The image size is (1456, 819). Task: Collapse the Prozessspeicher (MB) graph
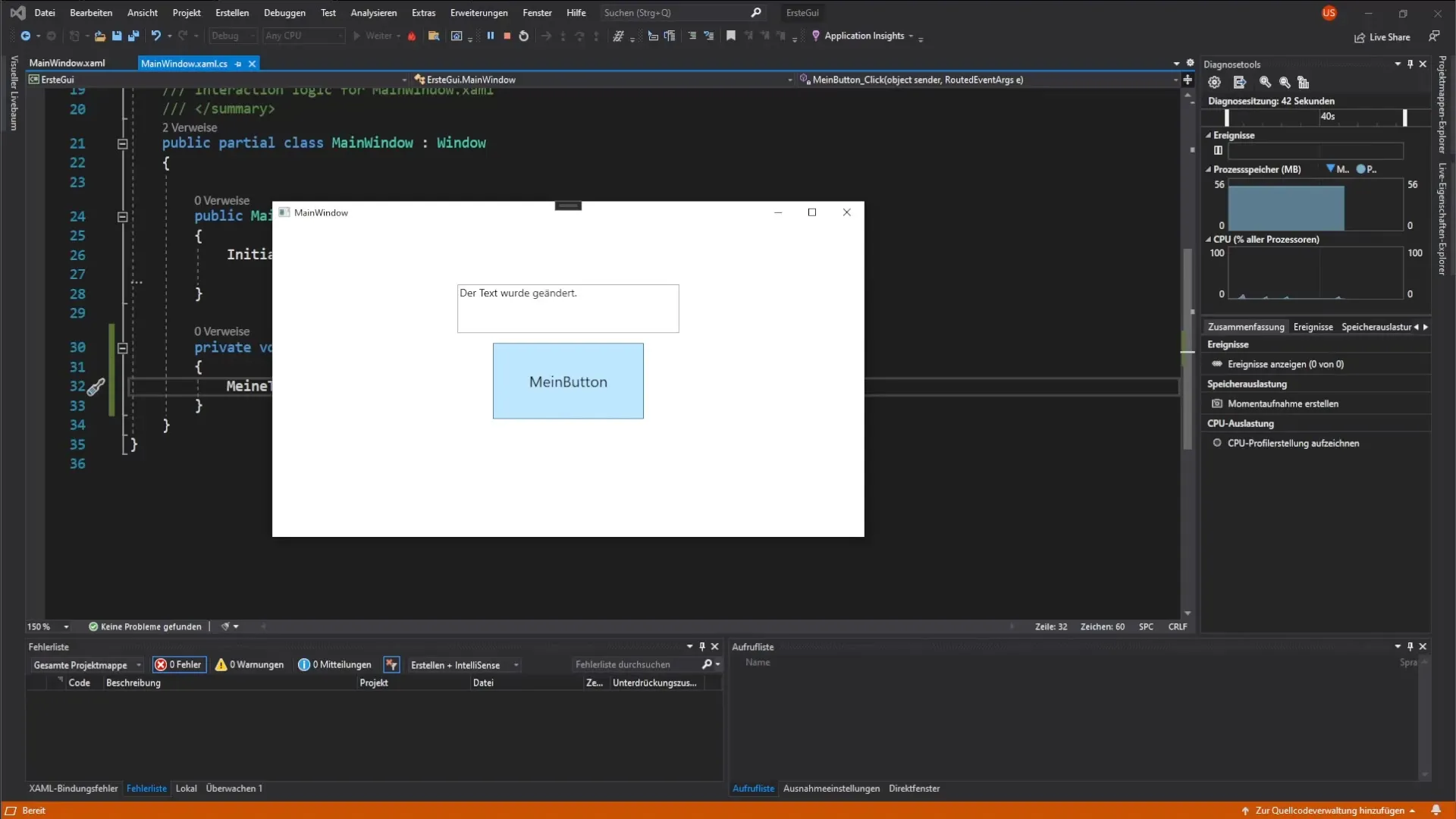1208,170
